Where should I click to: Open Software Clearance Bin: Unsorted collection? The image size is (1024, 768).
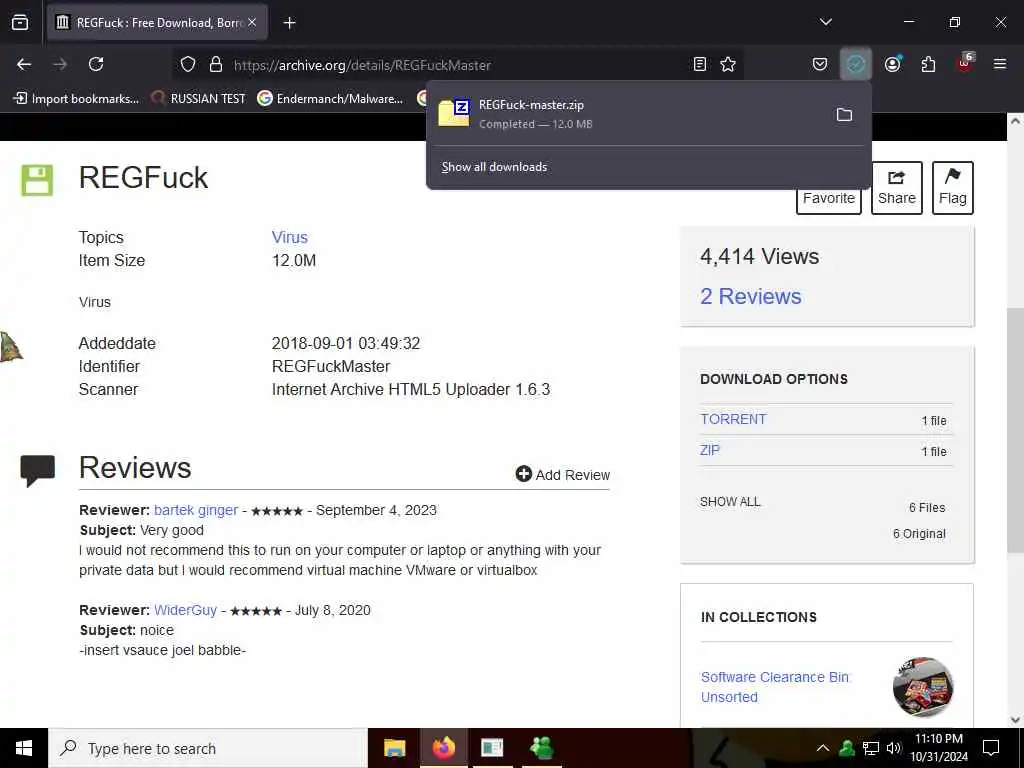pos(775,687)
